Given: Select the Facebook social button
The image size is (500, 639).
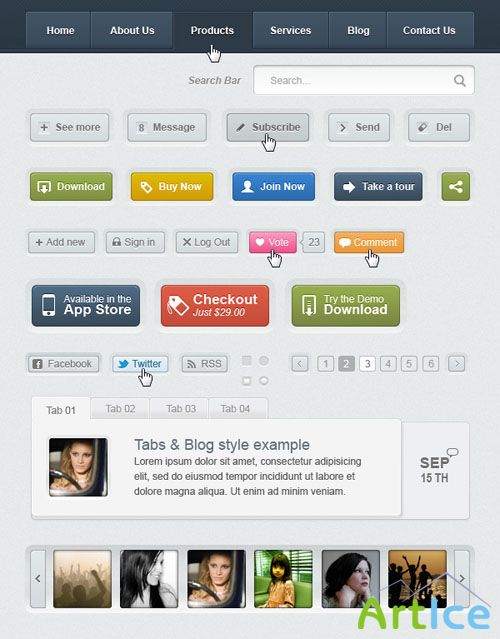Looking at the screenshot, I should pyautogui.click(x=64, y=364).
